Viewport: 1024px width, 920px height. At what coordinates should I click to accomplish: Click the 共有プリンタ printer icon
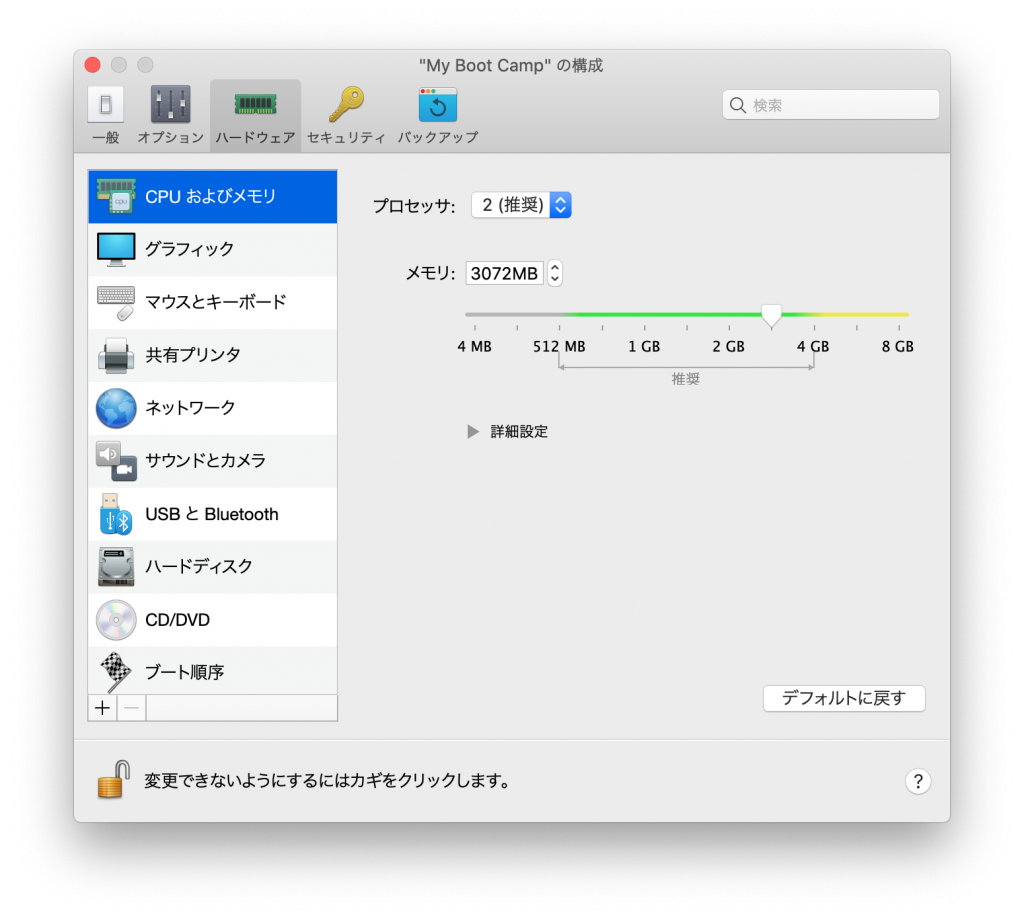coord(116,355)
